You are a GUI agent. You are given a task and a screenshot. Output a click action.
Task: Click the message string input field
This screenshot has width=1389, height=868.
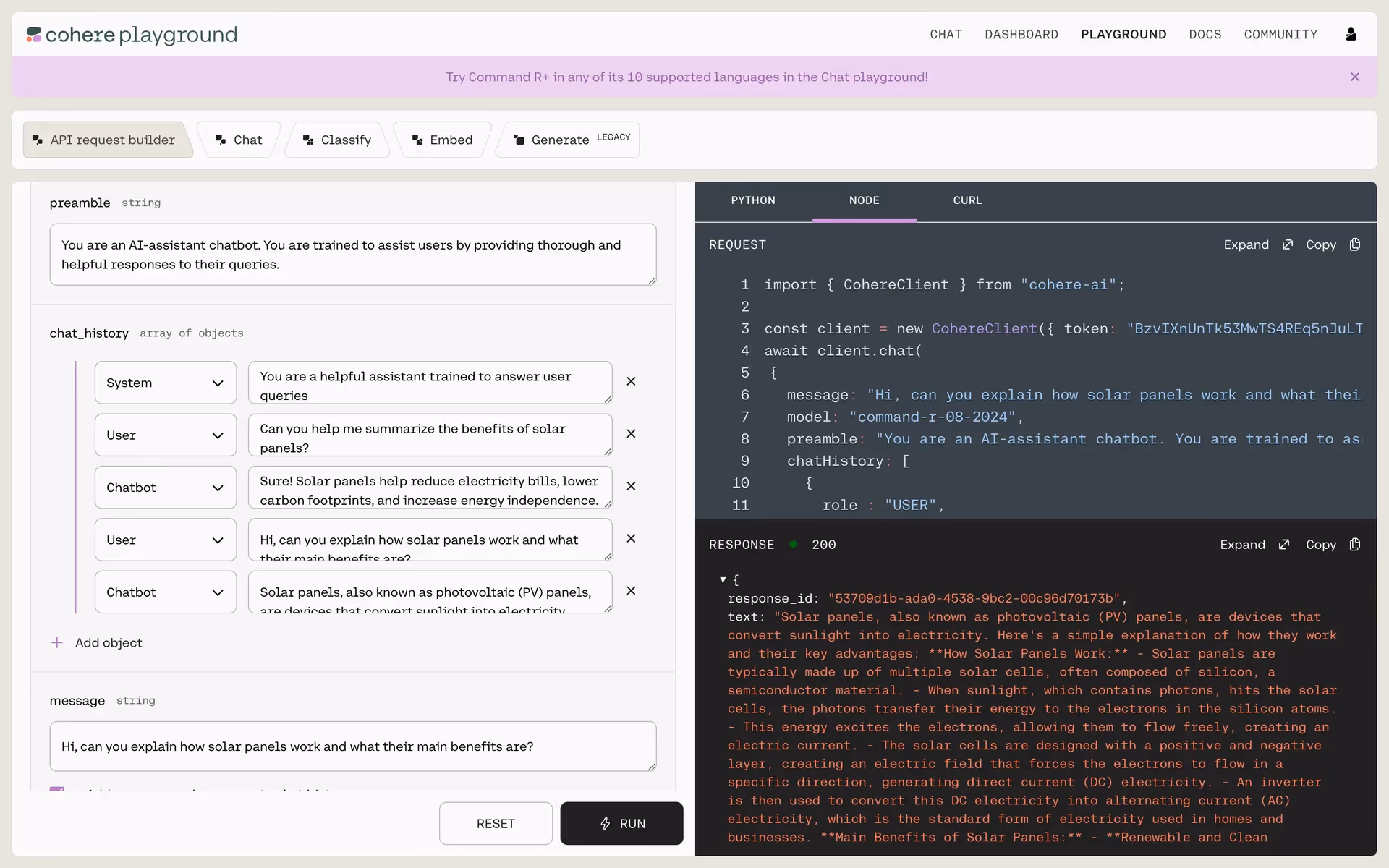click(x=352, y=746)
